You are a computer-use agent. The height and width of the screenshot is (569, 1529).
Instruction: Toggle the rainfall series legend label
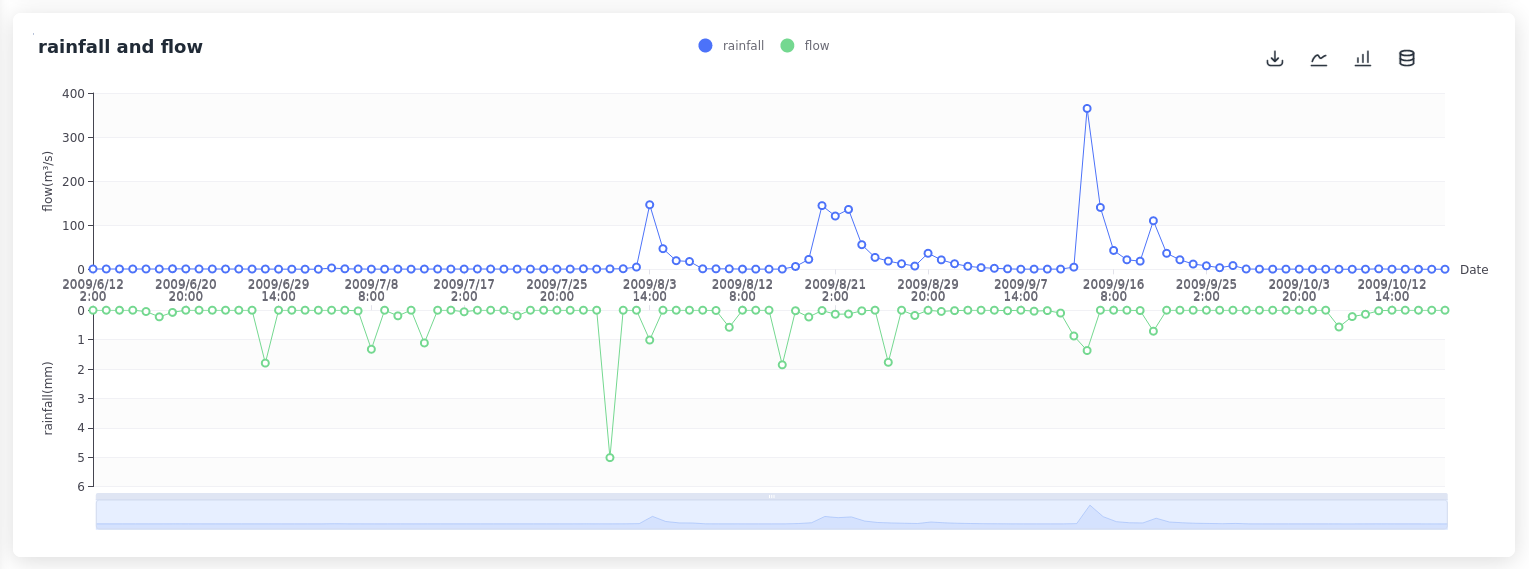(x=743, y=46)
